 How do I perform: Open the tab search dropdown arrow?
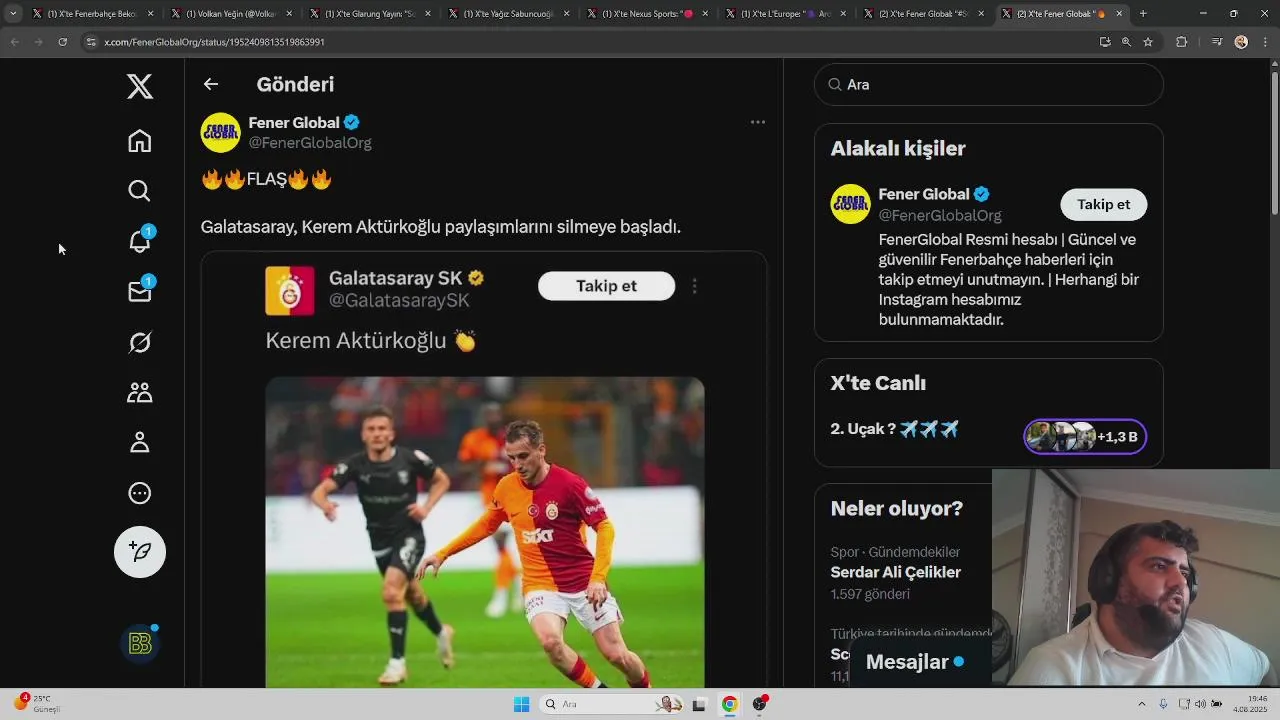[x=13, y=14]
